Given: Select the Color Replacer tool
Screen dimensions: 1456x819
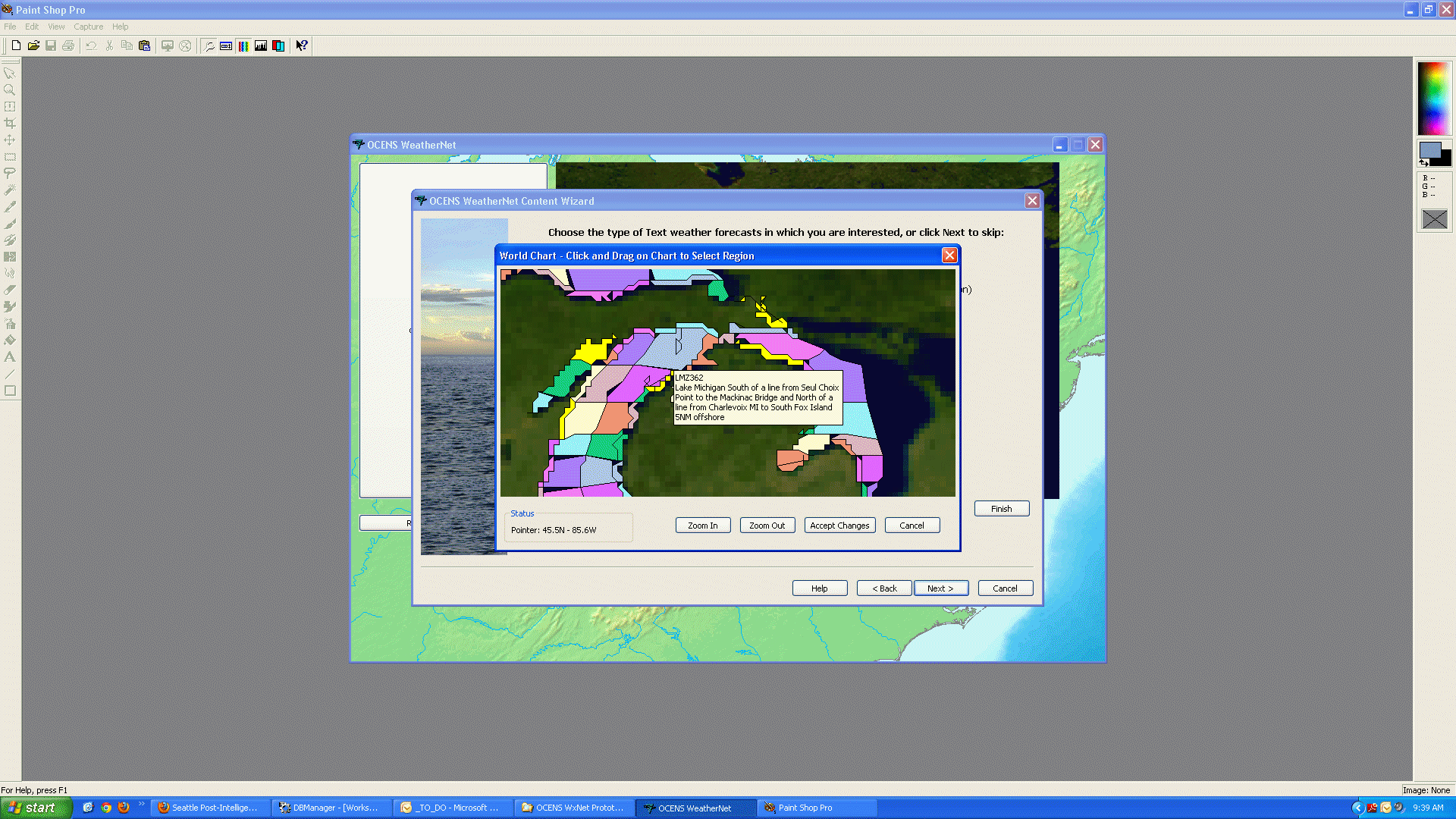Looking at the screenshot, I should pos(10,256).
